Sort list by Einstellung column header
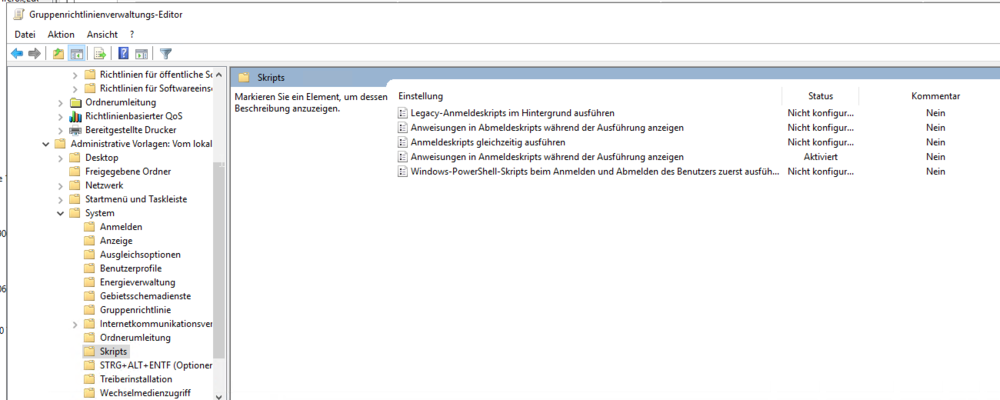 tap(420, 96)
